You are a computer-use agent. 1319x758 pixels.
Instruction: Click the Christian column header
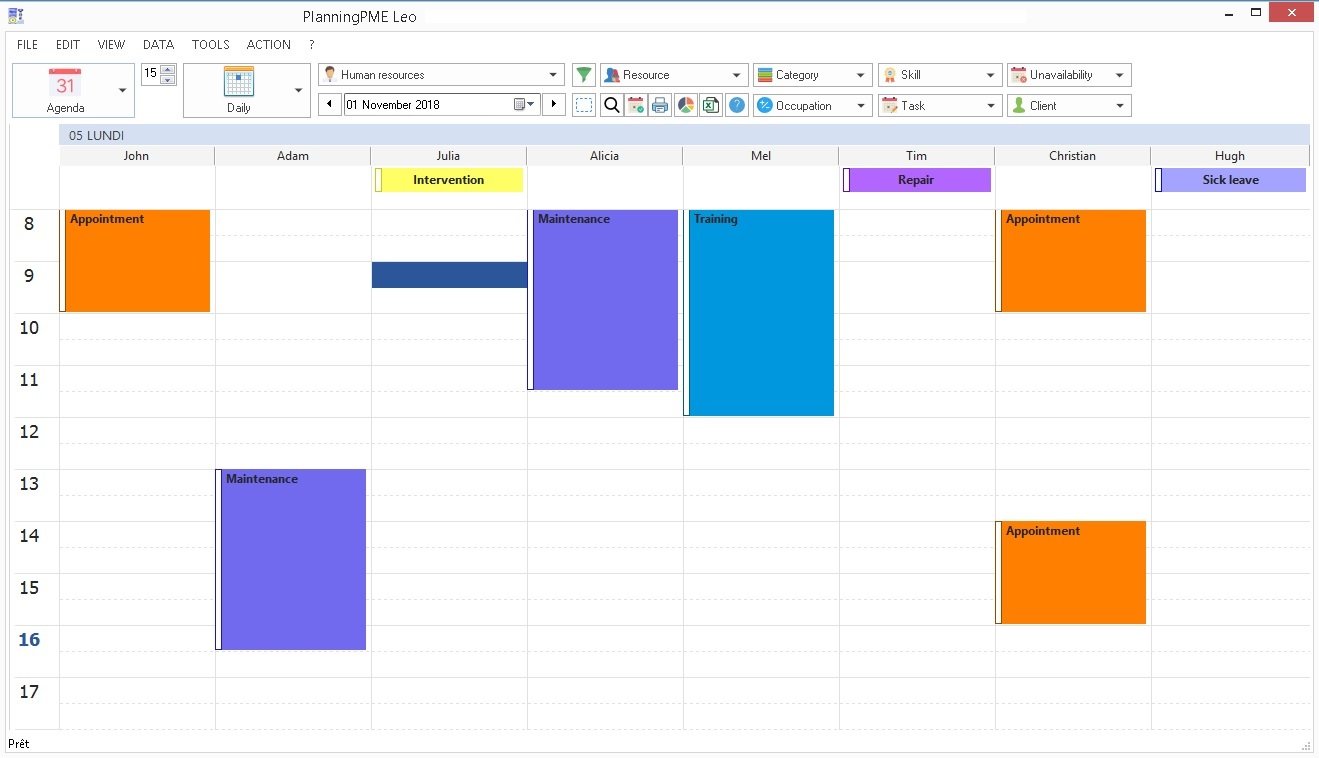pyautogui.click(x=1073, y=156)
